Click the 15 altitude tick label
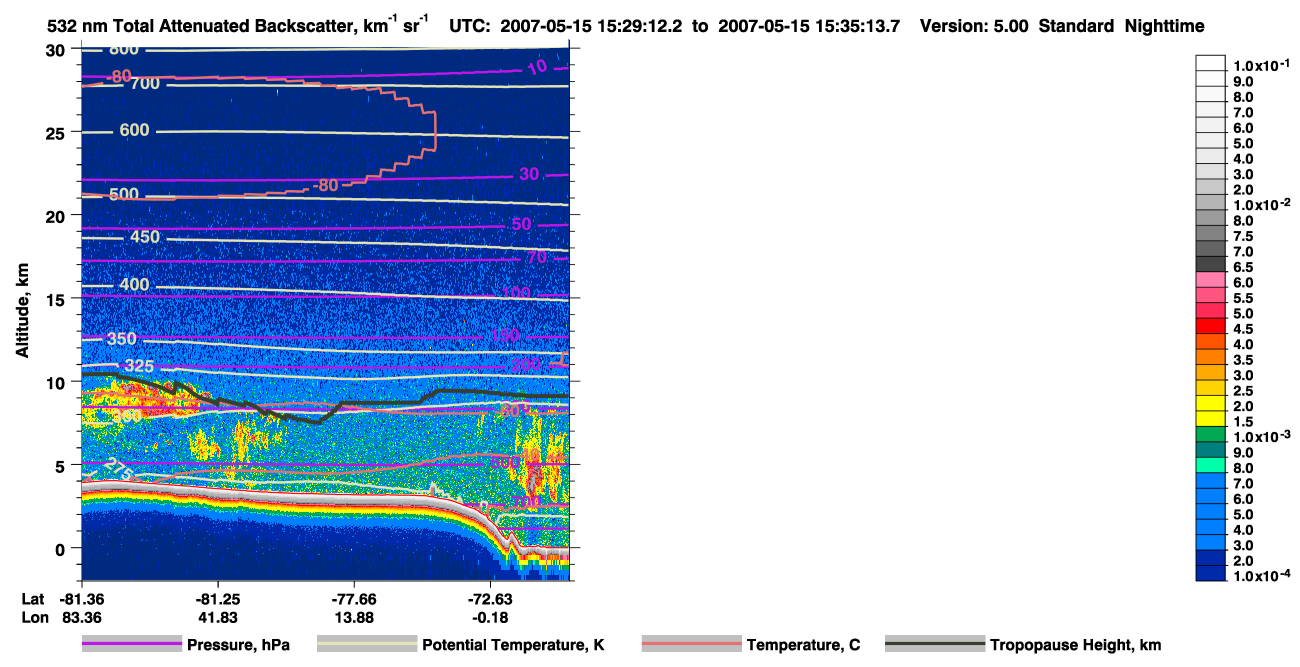 click(x=56, y=298)
